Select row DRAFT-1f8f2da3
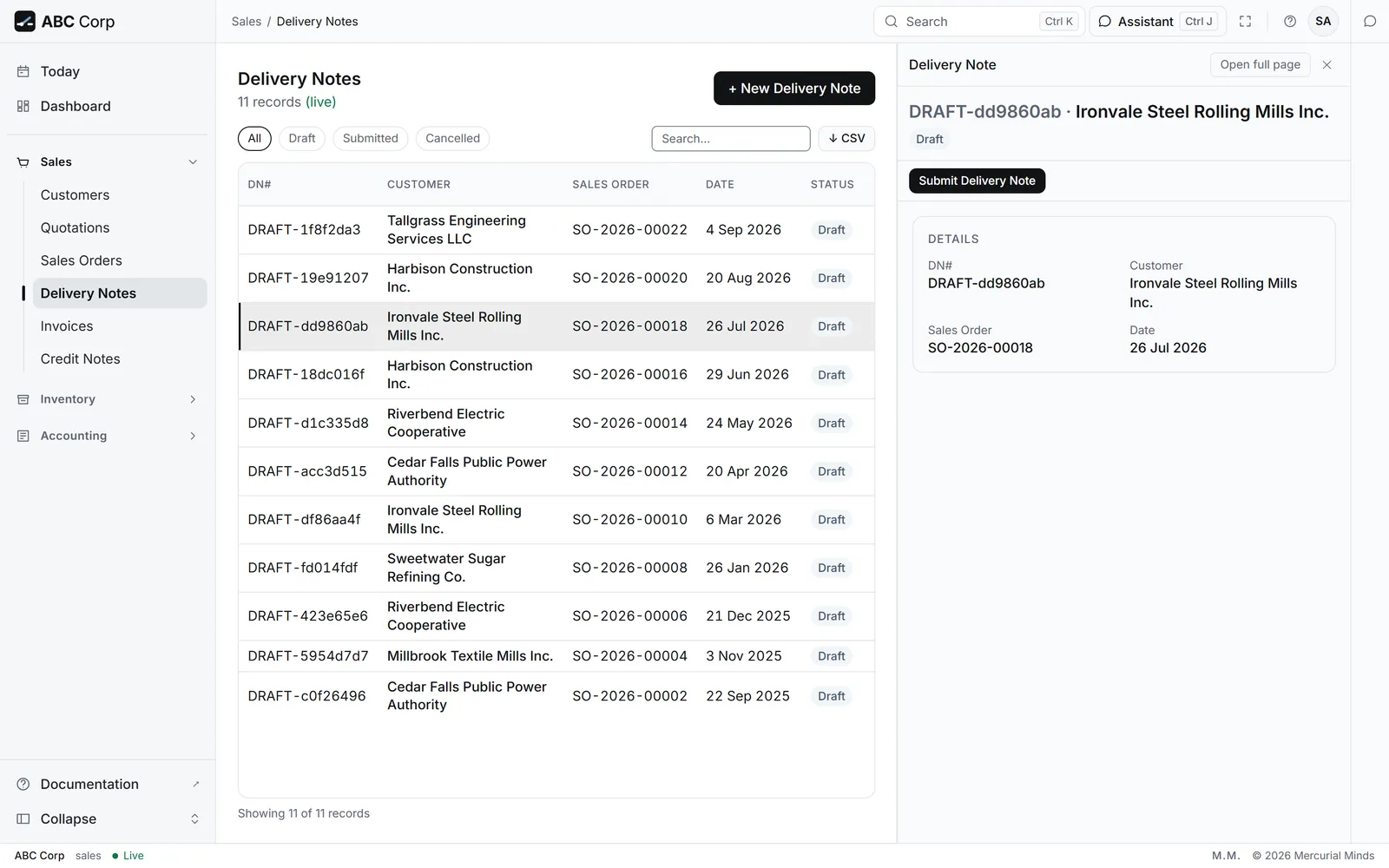The image size is (1389, 868). 556,230
